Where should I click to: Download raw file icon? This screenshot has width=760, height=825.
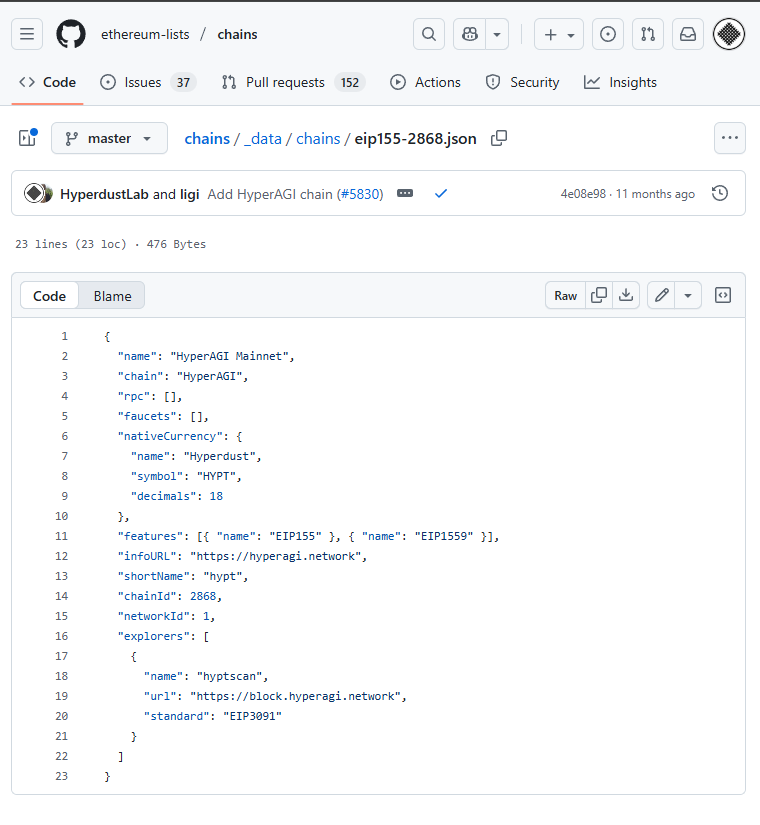tap(626, 295)
